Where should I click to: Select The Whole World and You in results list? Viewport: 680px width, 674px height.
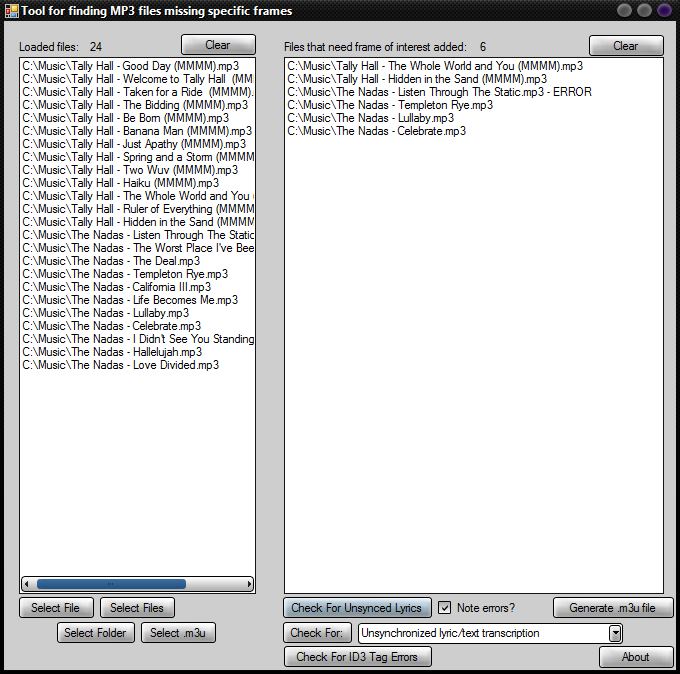coord(435,66)
